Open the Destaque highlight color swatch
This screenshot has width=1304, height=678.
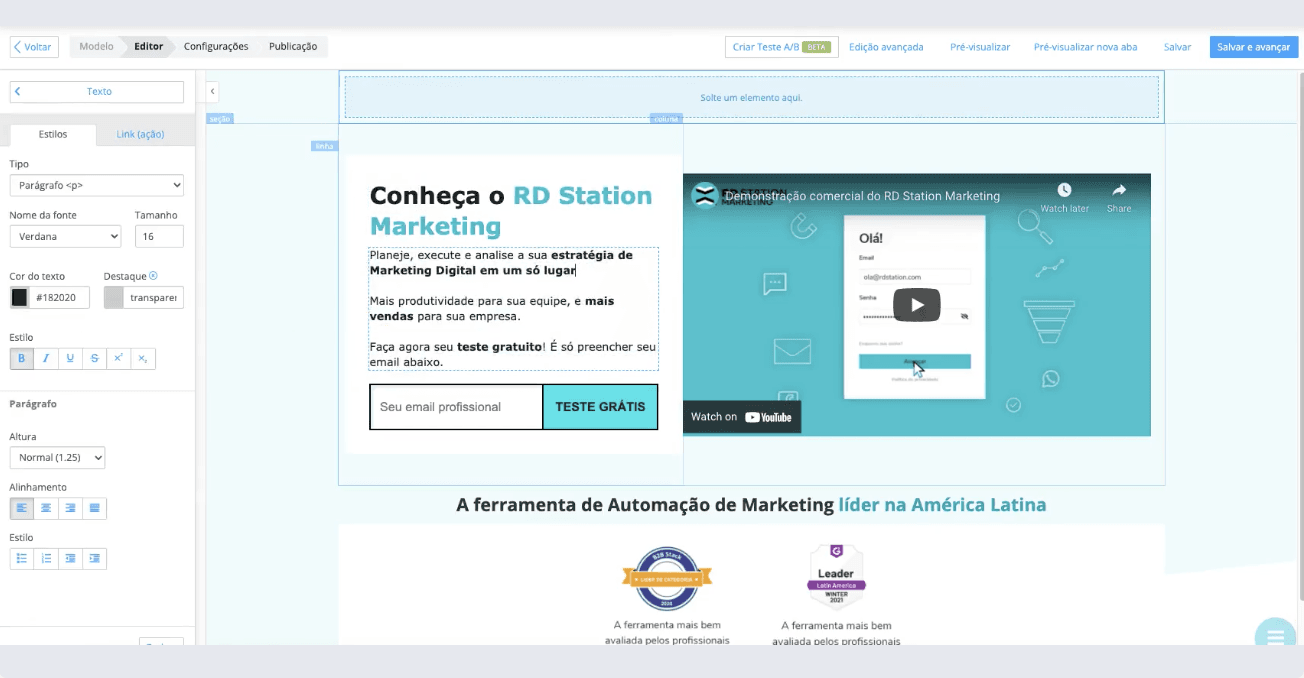click(x=114, y=297)
